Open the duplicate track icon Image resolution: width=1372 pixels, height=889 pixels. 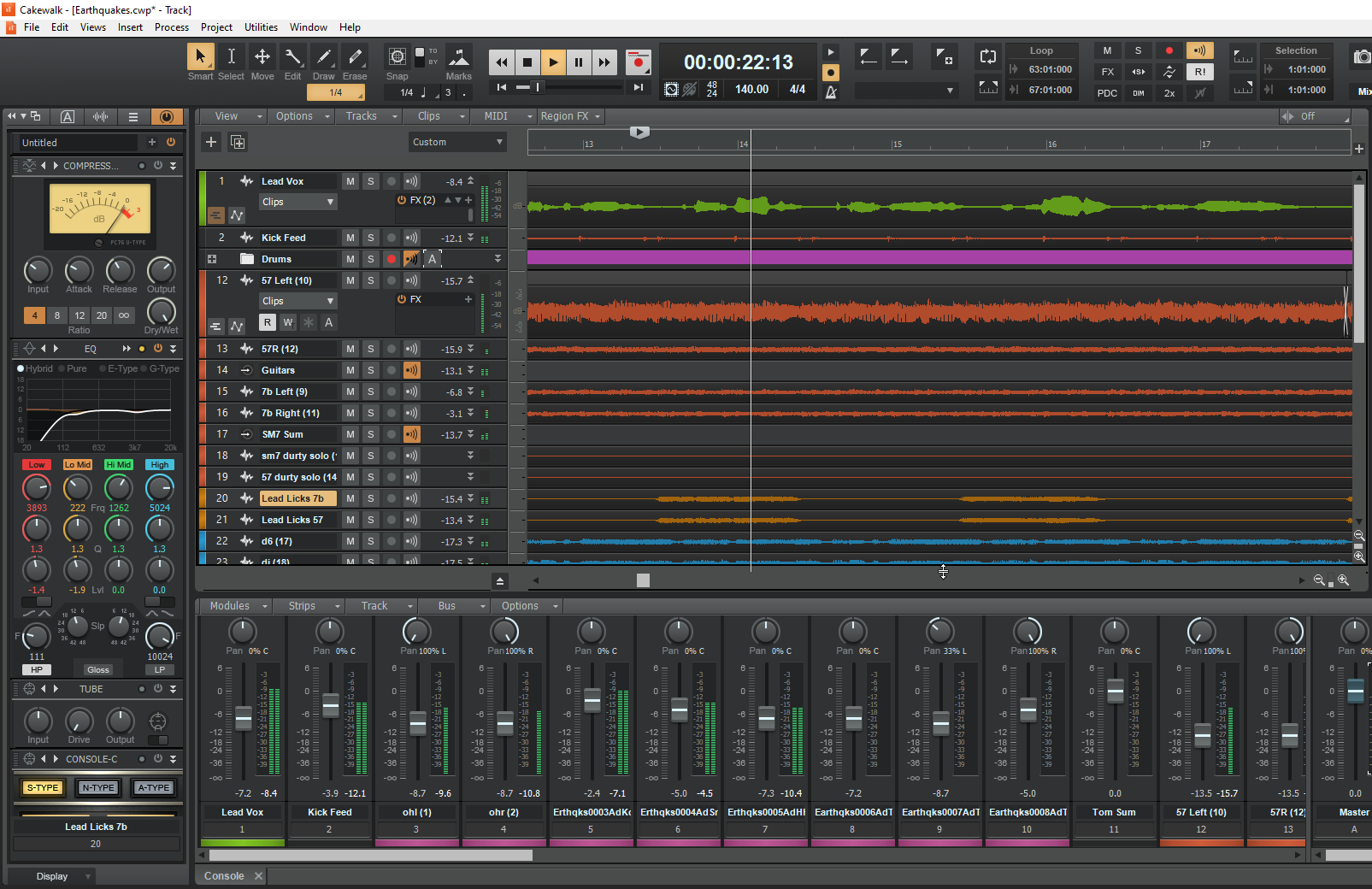pyautogui.click(x=238, y=142)
